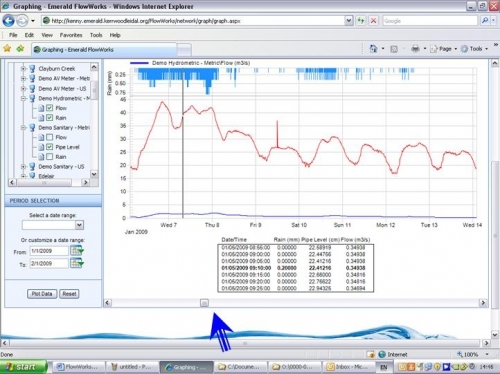Click right arrow of graph time slider
Viewport: 500px width, 374px height.
click(483, 303)
